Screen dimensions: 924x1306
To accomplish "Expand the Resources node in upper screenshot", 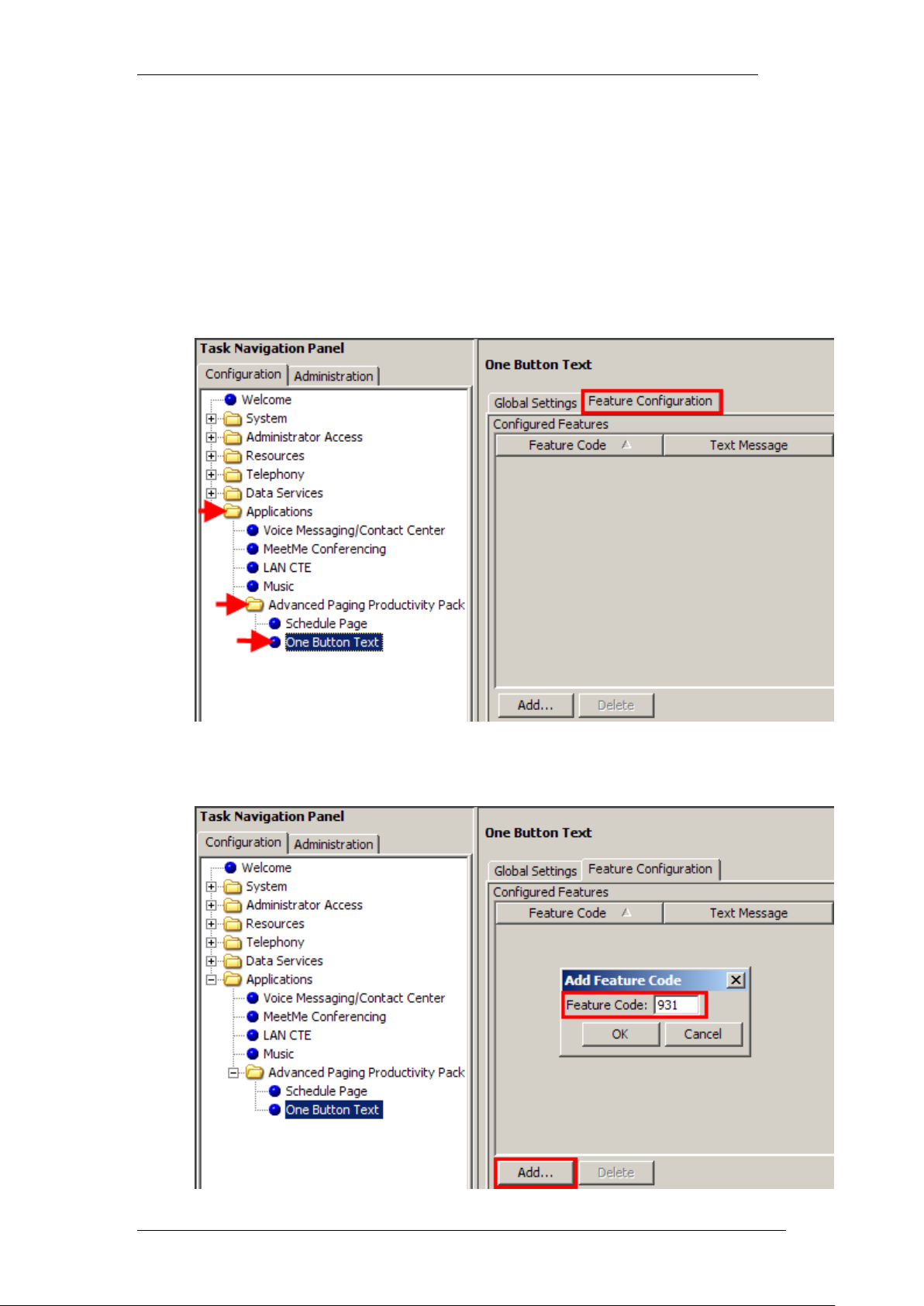I will pos(212,456).
